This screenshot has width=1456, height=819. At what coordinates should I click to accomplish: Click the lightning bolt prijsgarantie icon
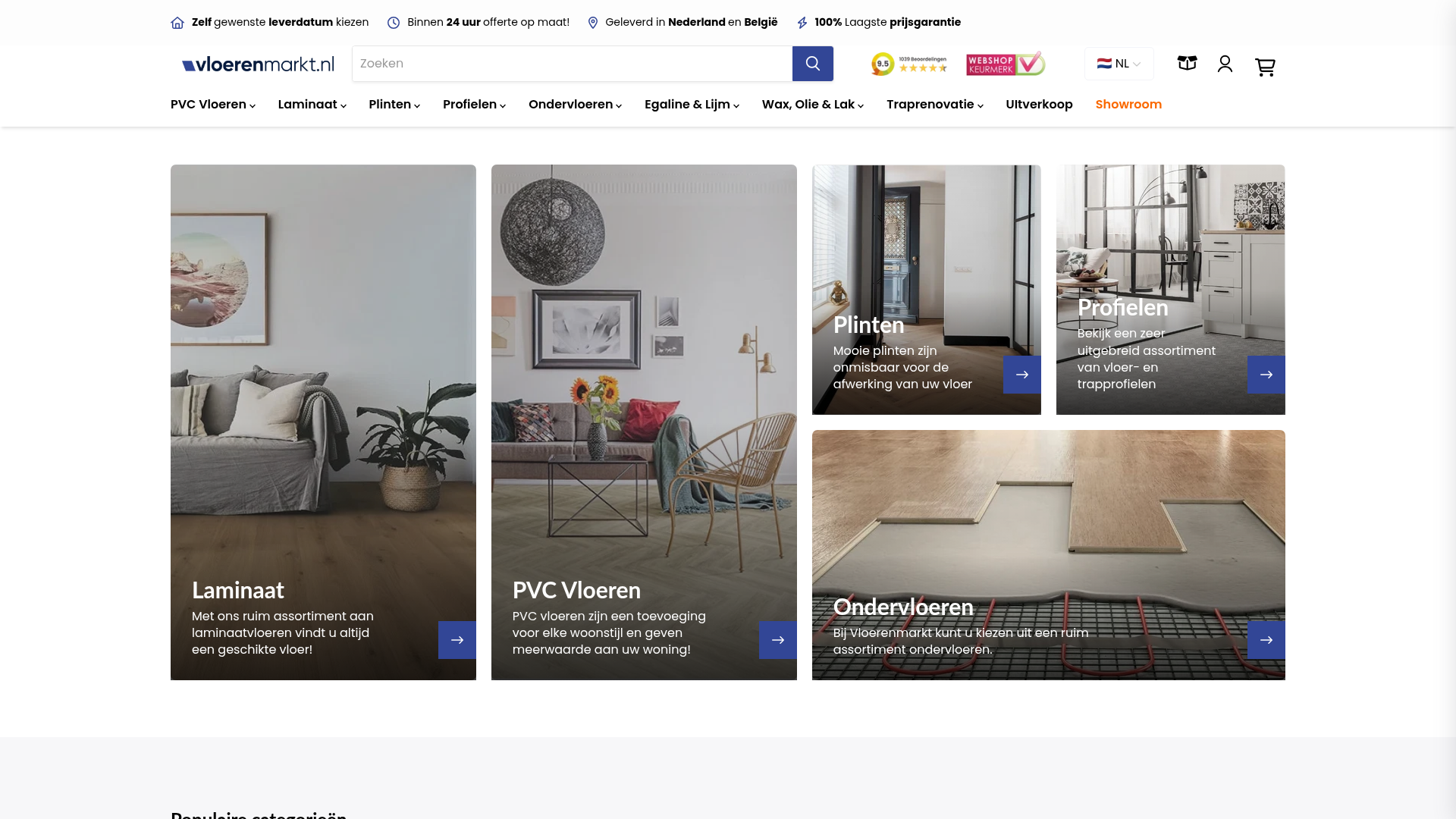(802, 23)
